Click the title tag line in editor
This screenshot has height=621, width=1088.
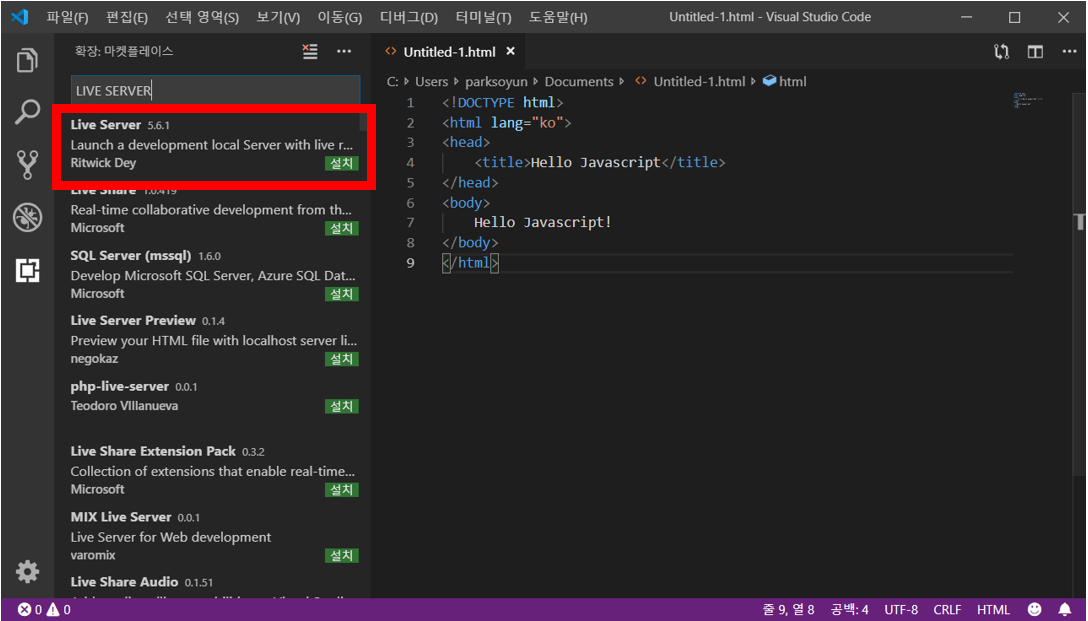pos(600,163)
